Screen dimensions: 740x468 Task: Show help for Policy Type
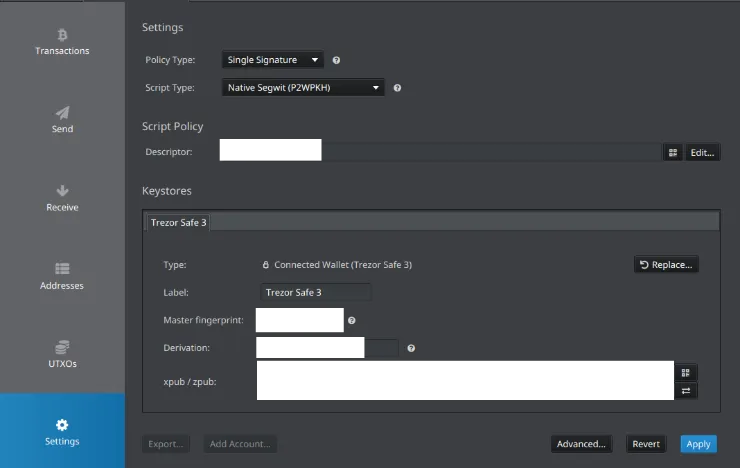coord(336,60)
